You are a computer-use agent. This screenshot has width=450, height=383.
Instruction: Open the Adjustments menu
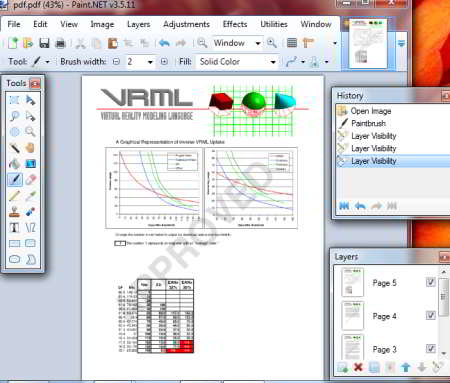(x=186, y=24)
